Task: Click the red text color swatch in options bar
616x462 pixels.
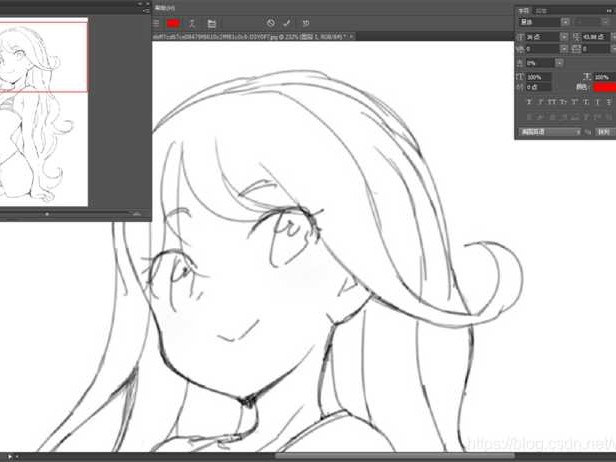Action: click(174, 22)
